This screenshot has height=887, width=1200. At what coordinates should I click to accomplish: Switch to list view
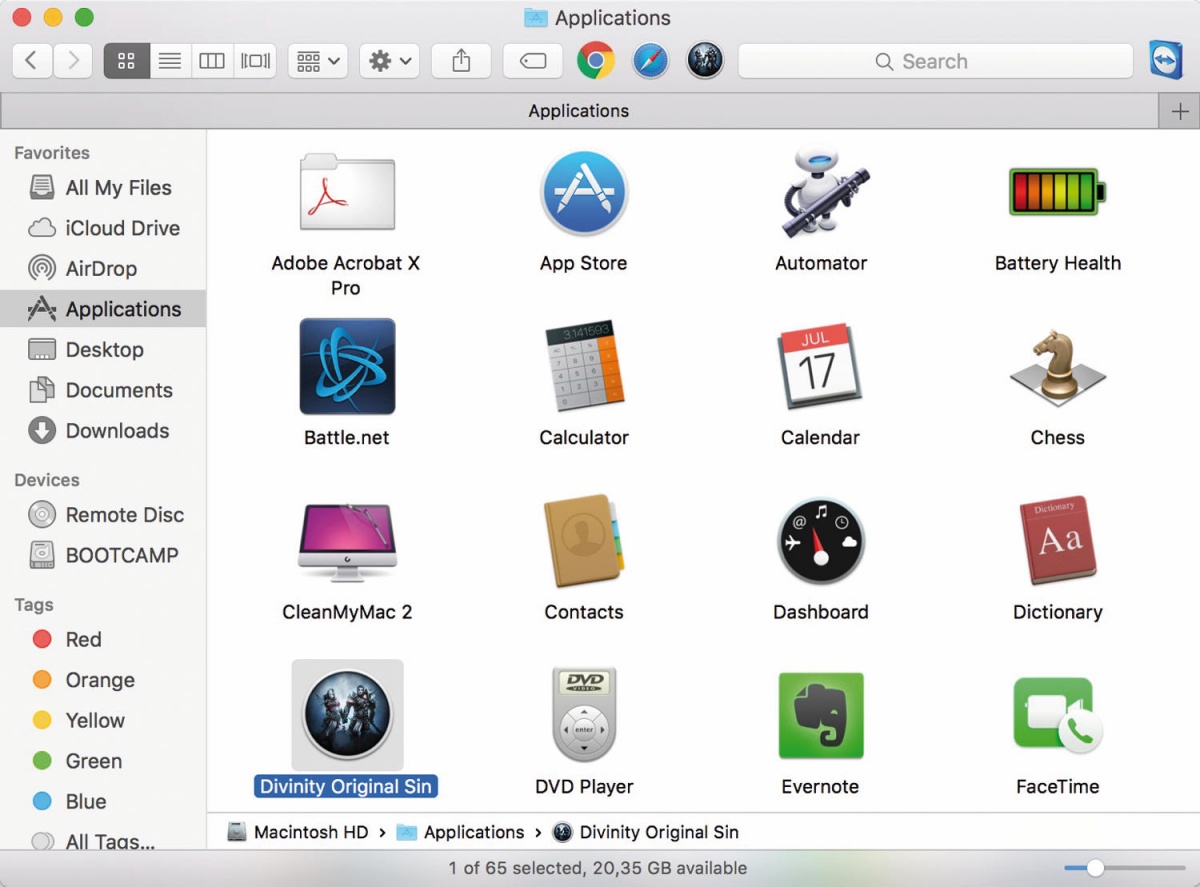pyautogui.click(x=170, y=61)
